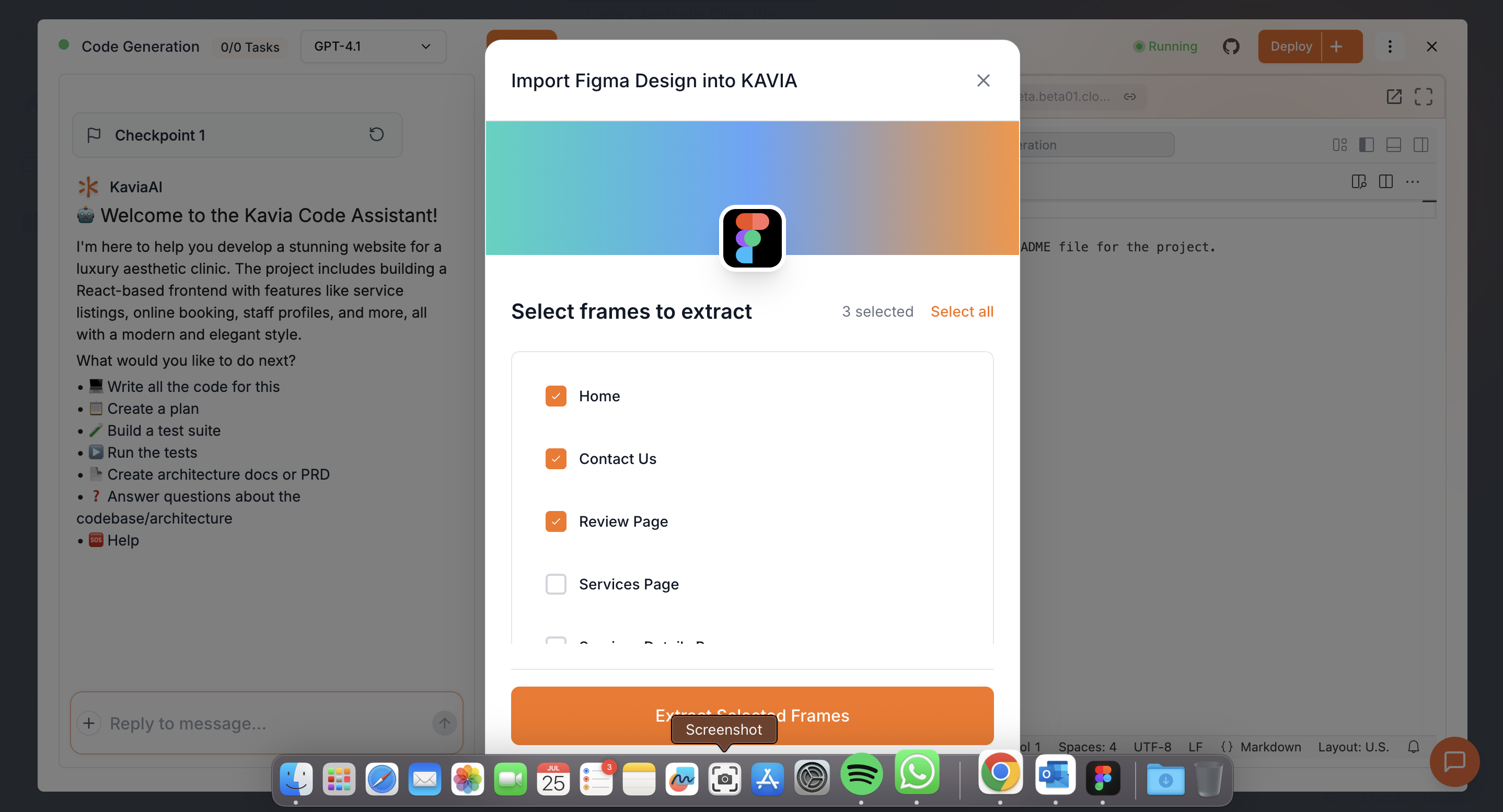The image size is (1503, 812).
Task: Open Google Chrome from the dock
Action: [x=1000, y=772]
